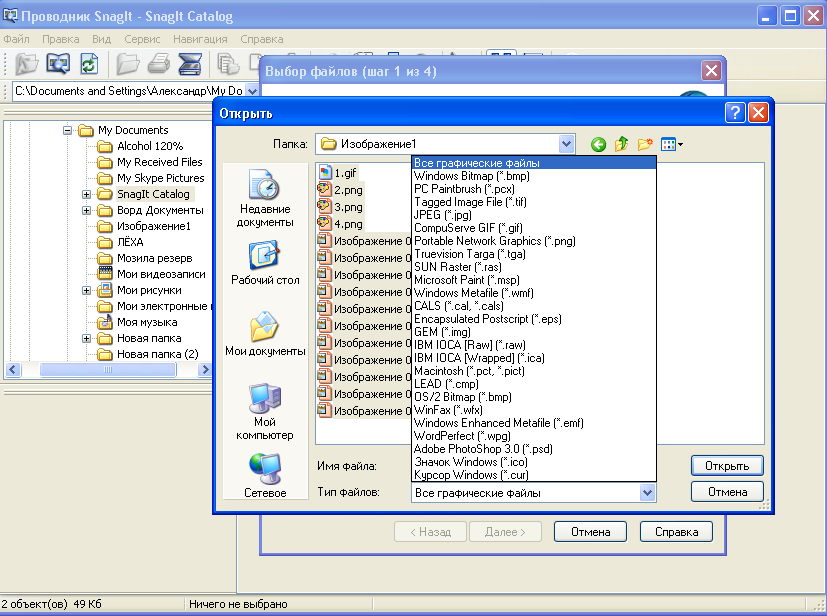Image resolution: width=827 pixels, height=616 pixels.
Task: Go back using the green arrow icon
Action: click(x=598, y=144)
